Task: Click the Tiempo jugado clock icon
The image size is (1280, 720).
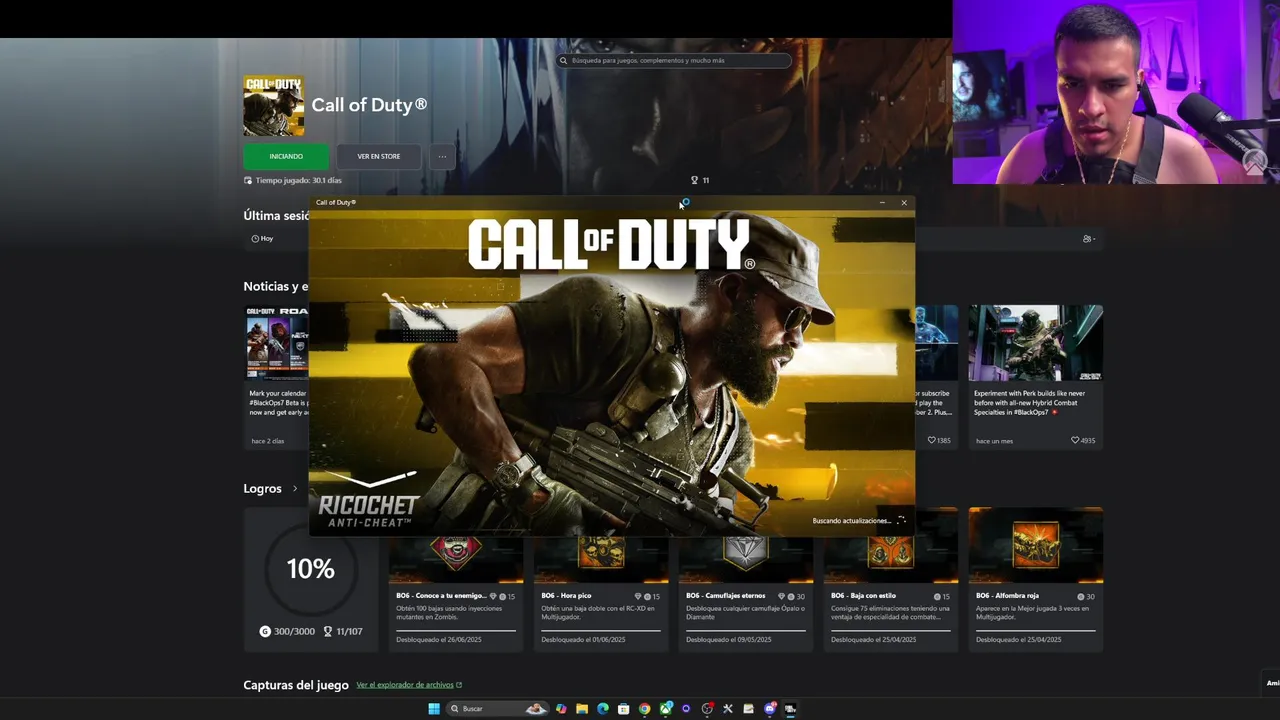Action: (x=248, y=181)
